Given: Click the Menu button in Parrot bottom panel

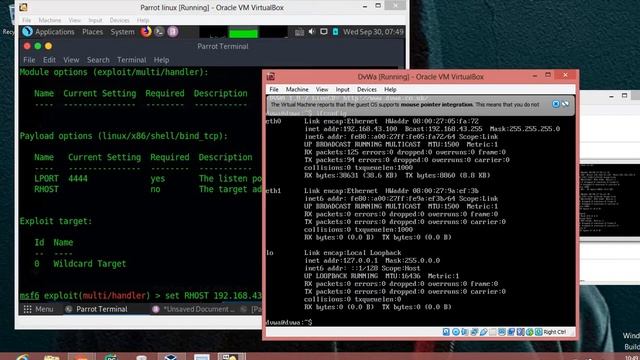Looking at the screenshot, I should tap(38, 309).
